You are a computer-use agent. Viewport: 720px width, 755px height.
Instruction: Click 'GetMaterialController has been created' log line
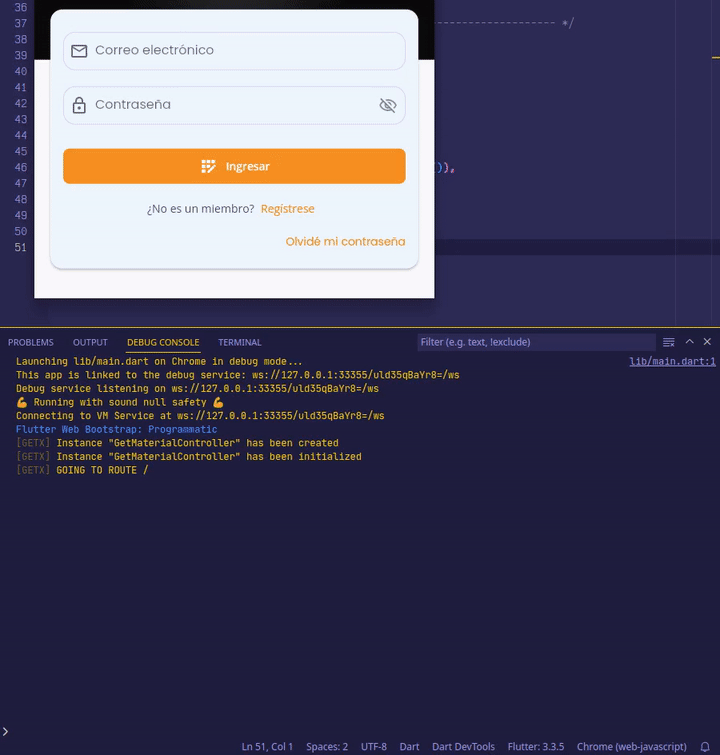177,443
